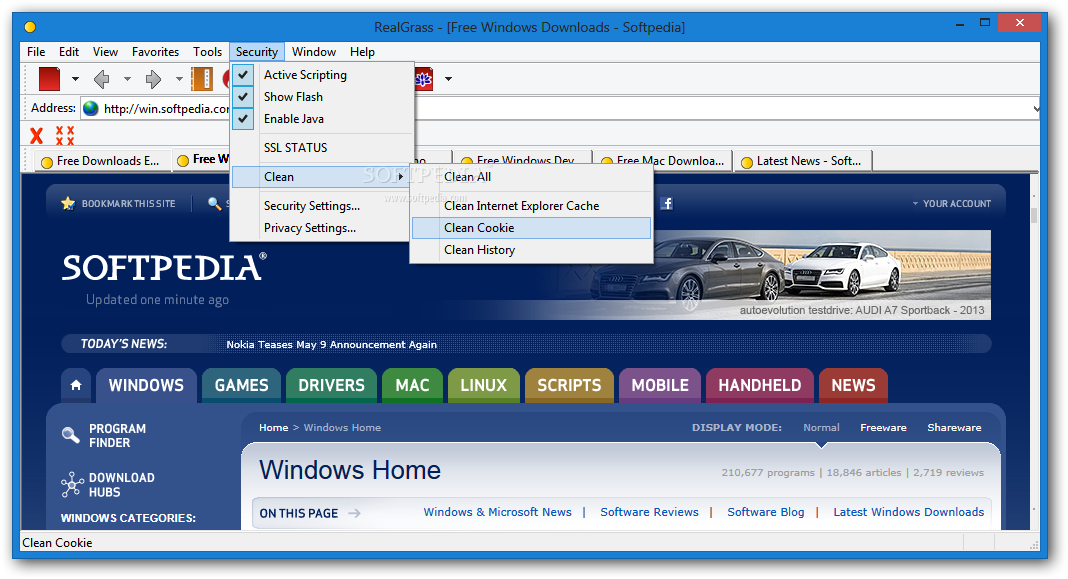Open the HANDHELD category tab

760,386
